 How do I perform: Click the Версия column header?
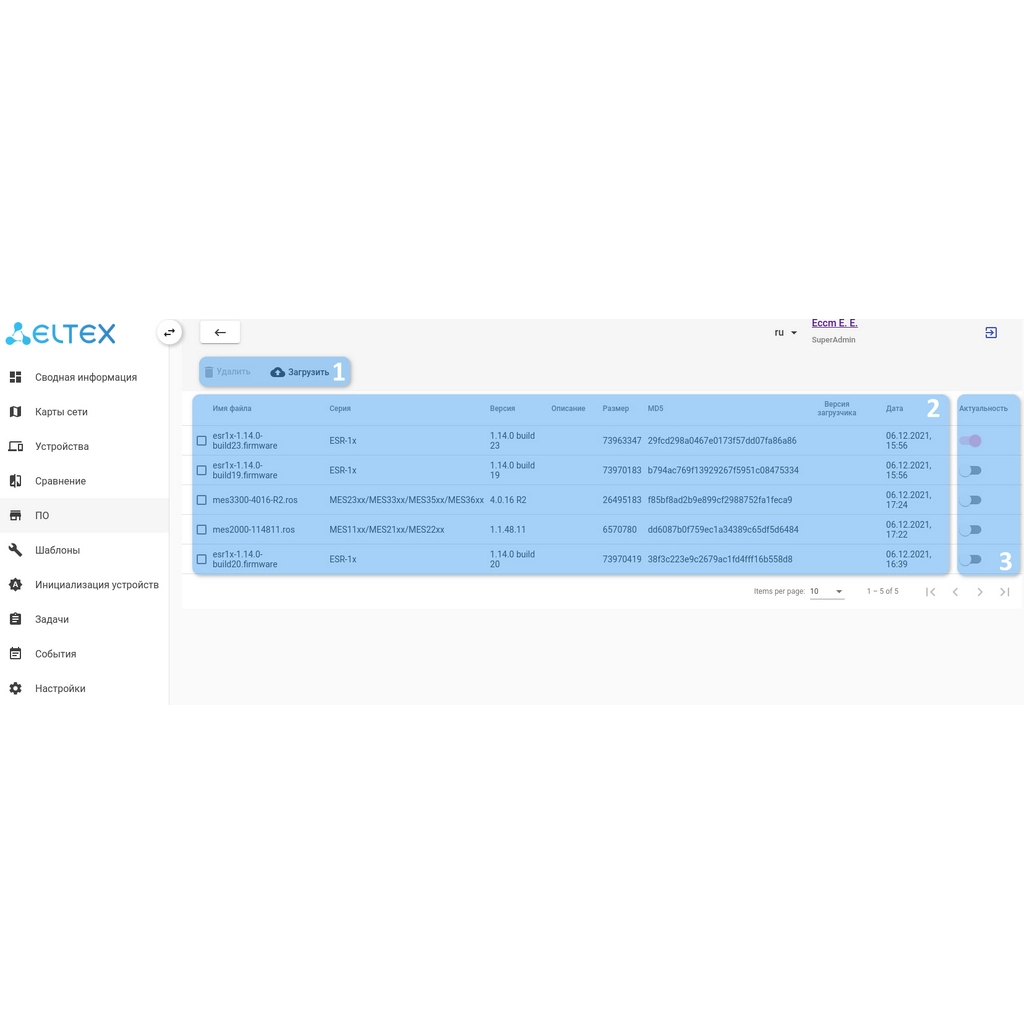coord(502,408)
